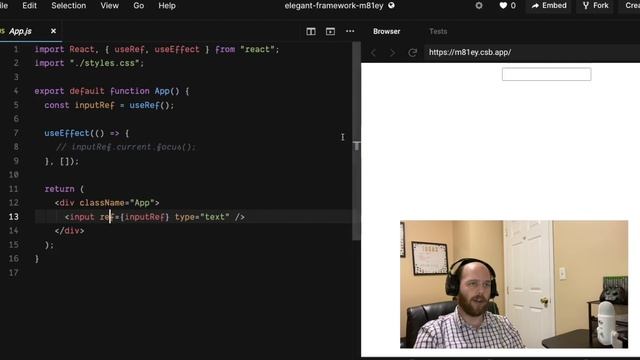This screenshot has width=640, height=360.
Task: Open the Edit menu
Action: pyautogui.click(x=29, y=6)
